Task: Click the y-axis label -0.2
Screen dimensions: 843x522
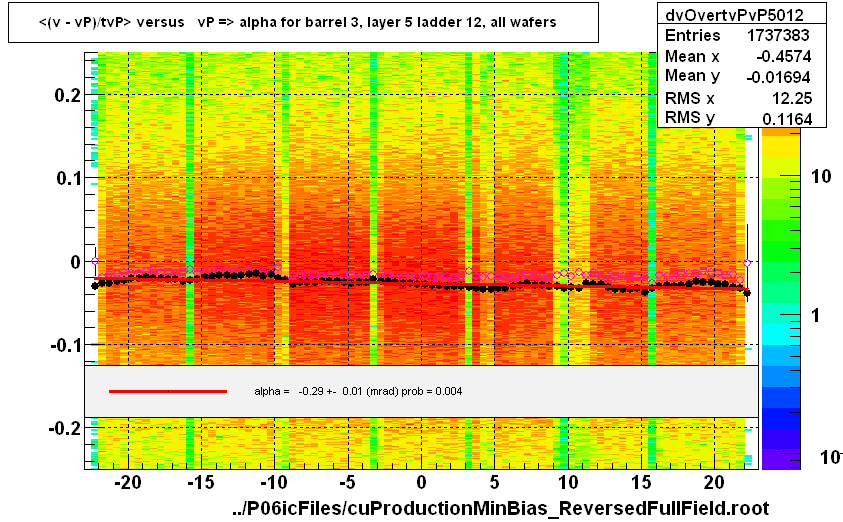Action: [65, 428]
